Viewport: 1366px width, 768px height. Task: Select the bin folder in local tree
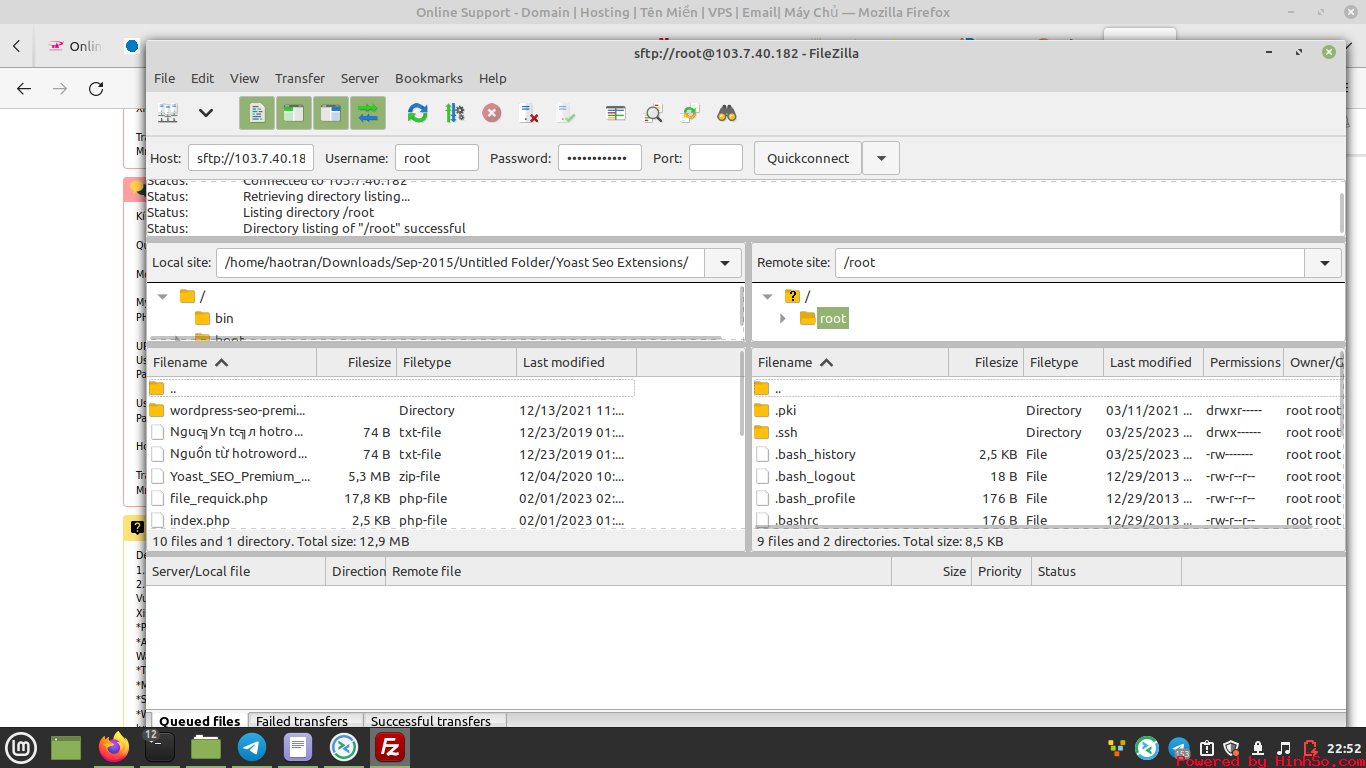[x=224, y=318]
